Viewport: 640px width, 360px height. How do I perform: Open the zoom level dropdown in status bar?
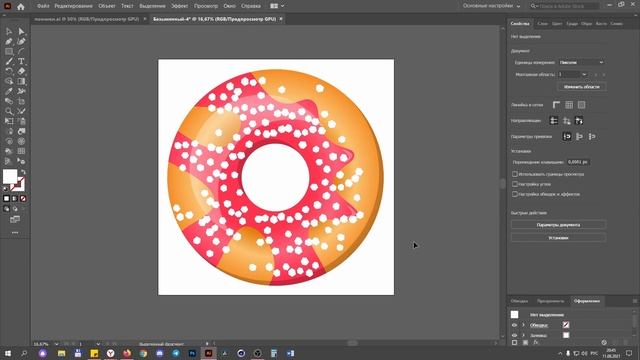tap(56, 344)
